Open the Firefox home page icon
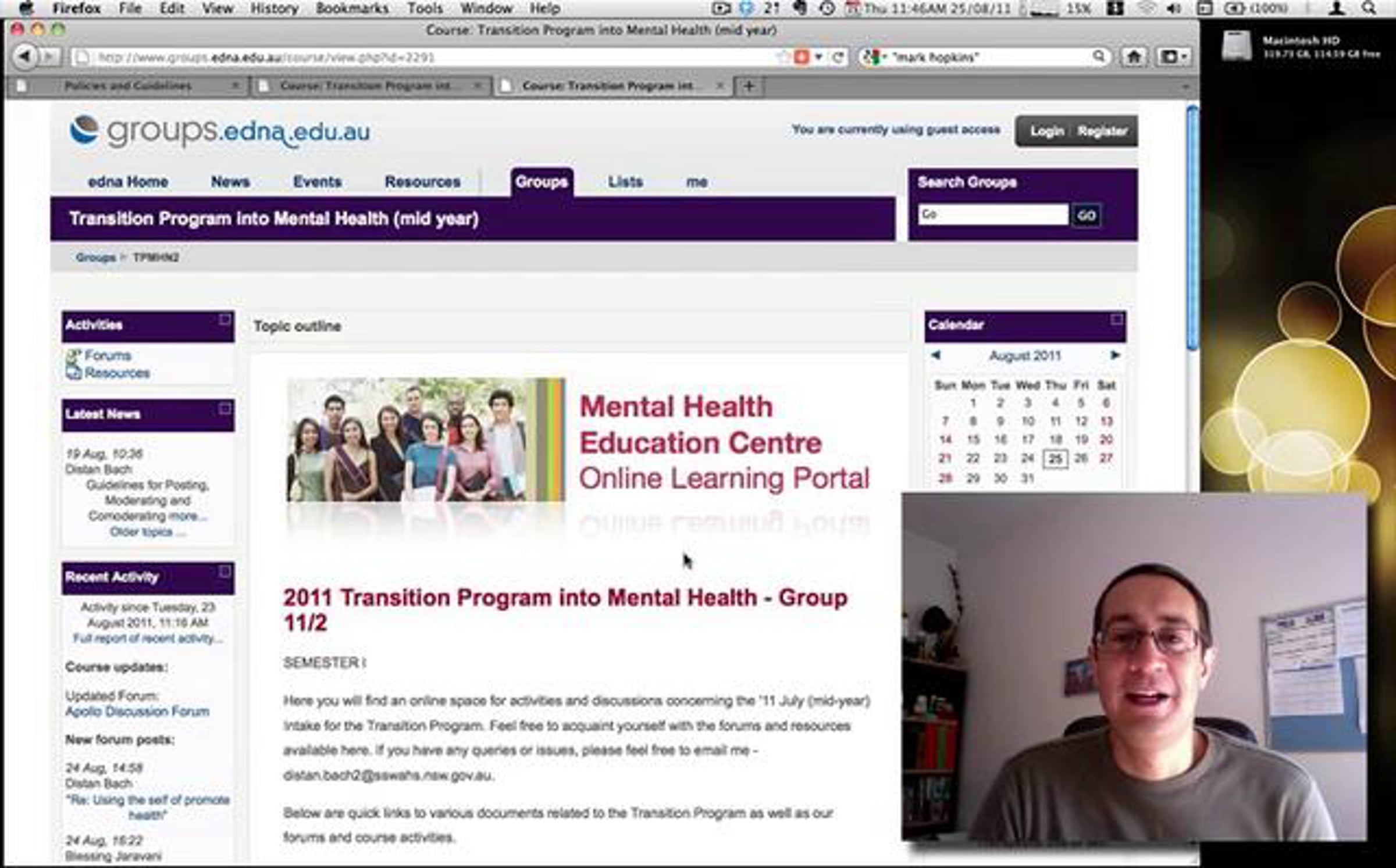The width and height of the screenshot is (1396, 868). pyautogui.click(x=1134, y=56)
